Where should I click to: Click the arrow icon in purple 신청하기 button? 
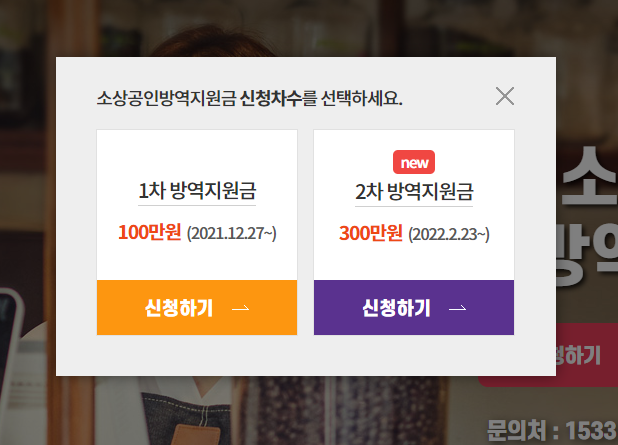pos(458,308)
